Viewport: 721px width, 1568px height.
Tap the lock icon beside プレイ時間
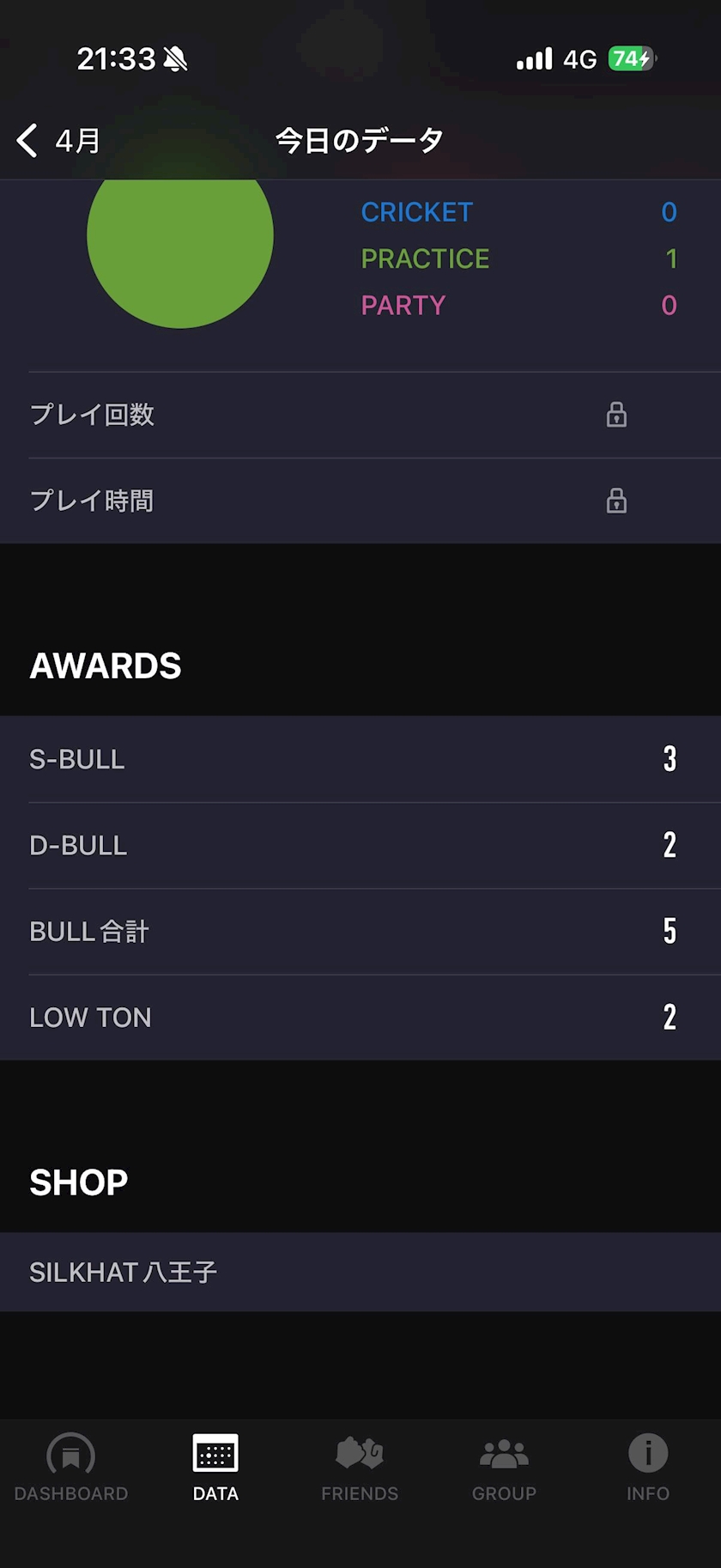616,501
